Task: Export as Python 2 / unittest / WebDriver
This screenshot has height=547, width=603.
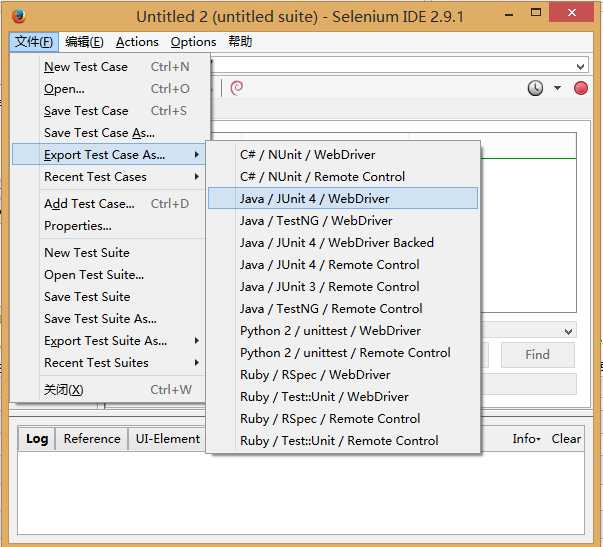Action: pyautogui.click(x=343, y=330)
